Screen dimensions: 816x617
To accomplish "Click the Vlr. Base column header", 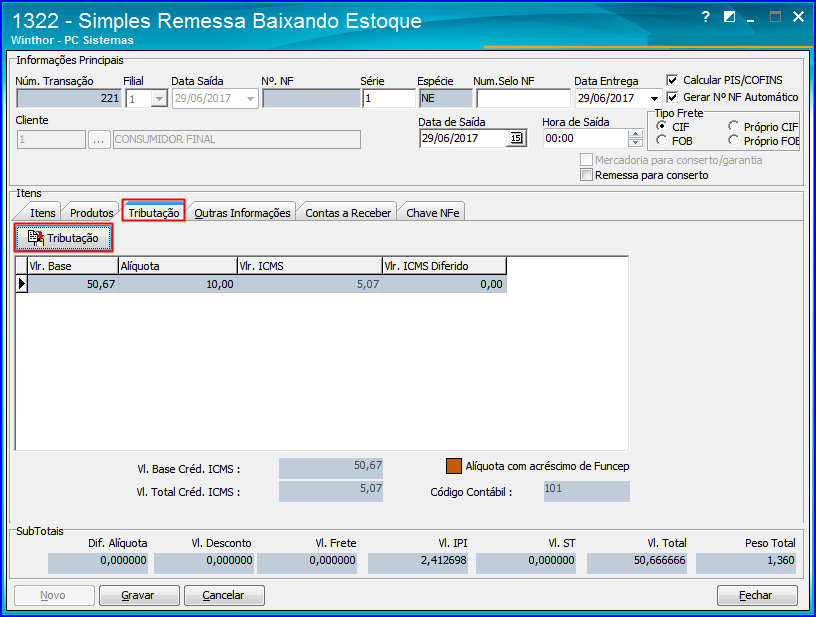I will (x=73, y=266).
